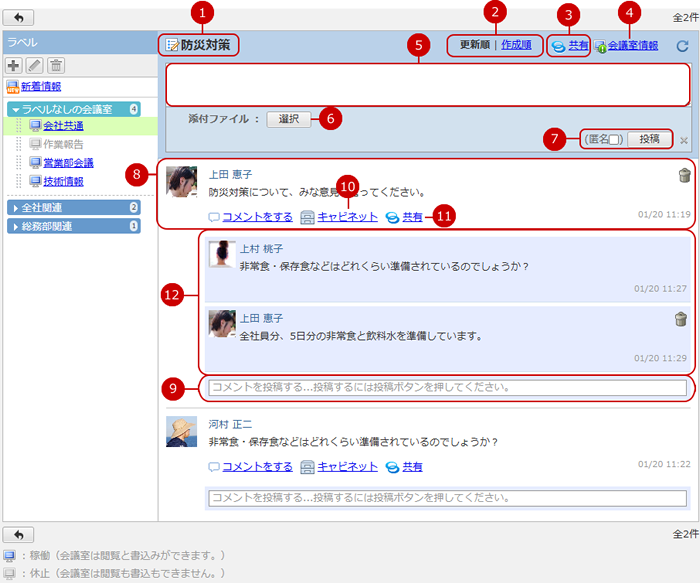
Task: Toggle the 匿名 anonymous checkbox
Action: click(614, 140)
